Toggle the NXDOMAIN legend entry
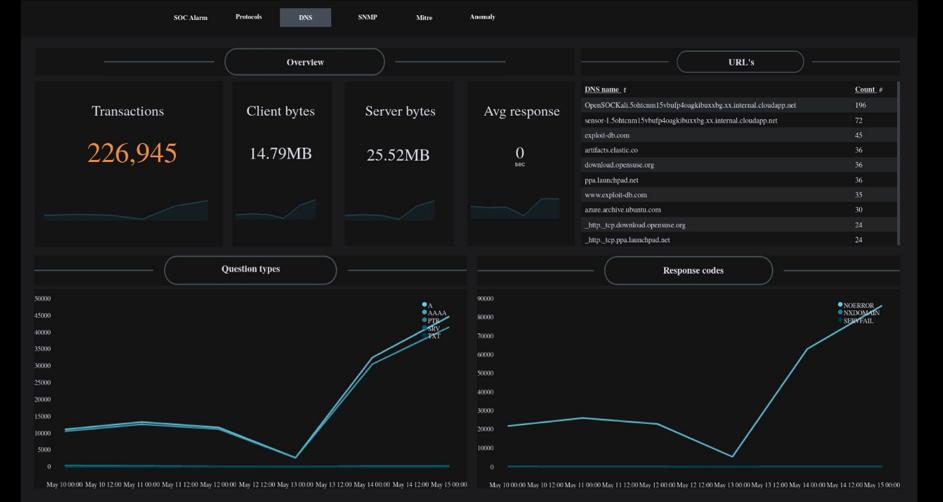Image resolution: width=943 pixels, height=502 pixels. (x=860, y=313)
